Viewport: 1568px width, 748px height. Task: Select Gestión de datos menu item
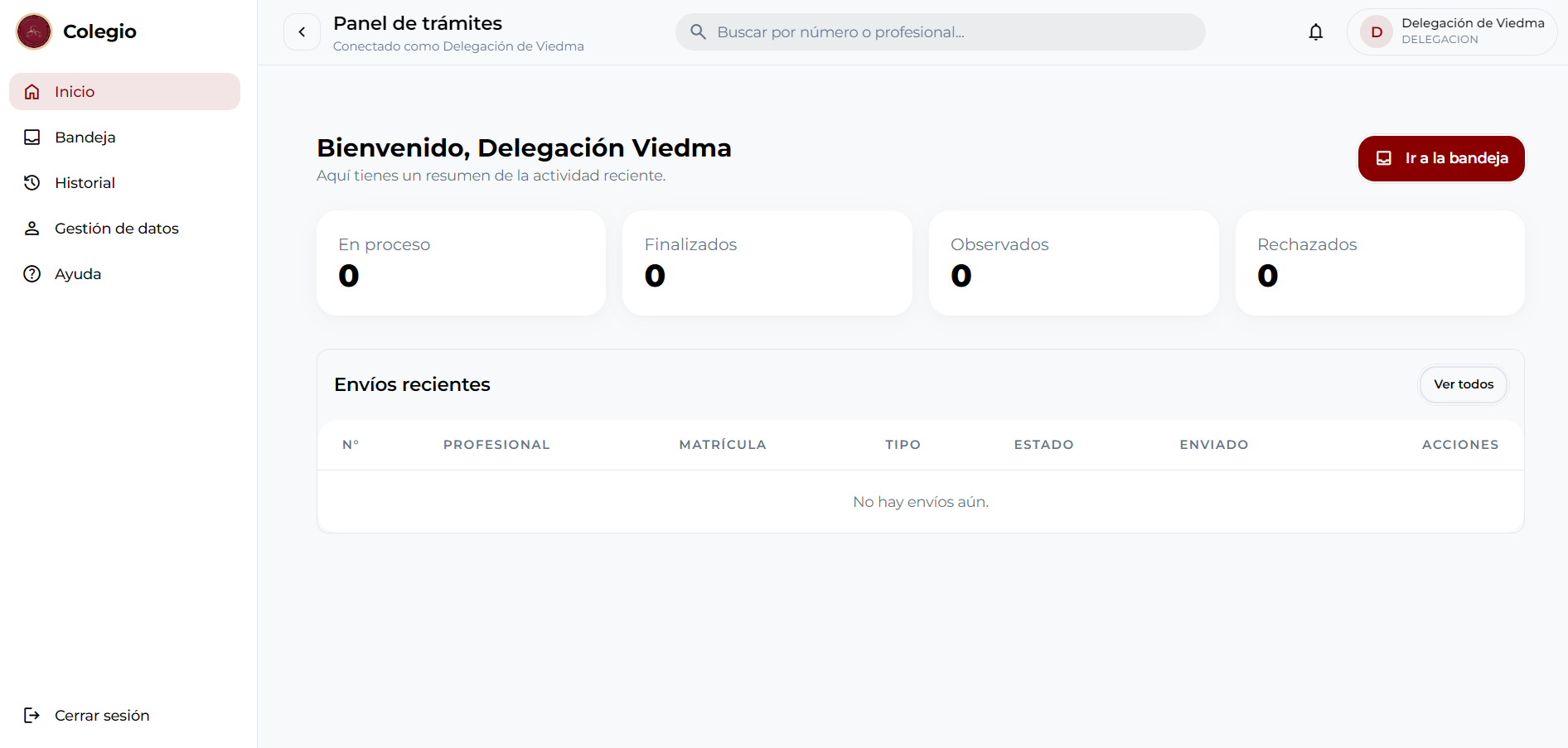point(116,229)
